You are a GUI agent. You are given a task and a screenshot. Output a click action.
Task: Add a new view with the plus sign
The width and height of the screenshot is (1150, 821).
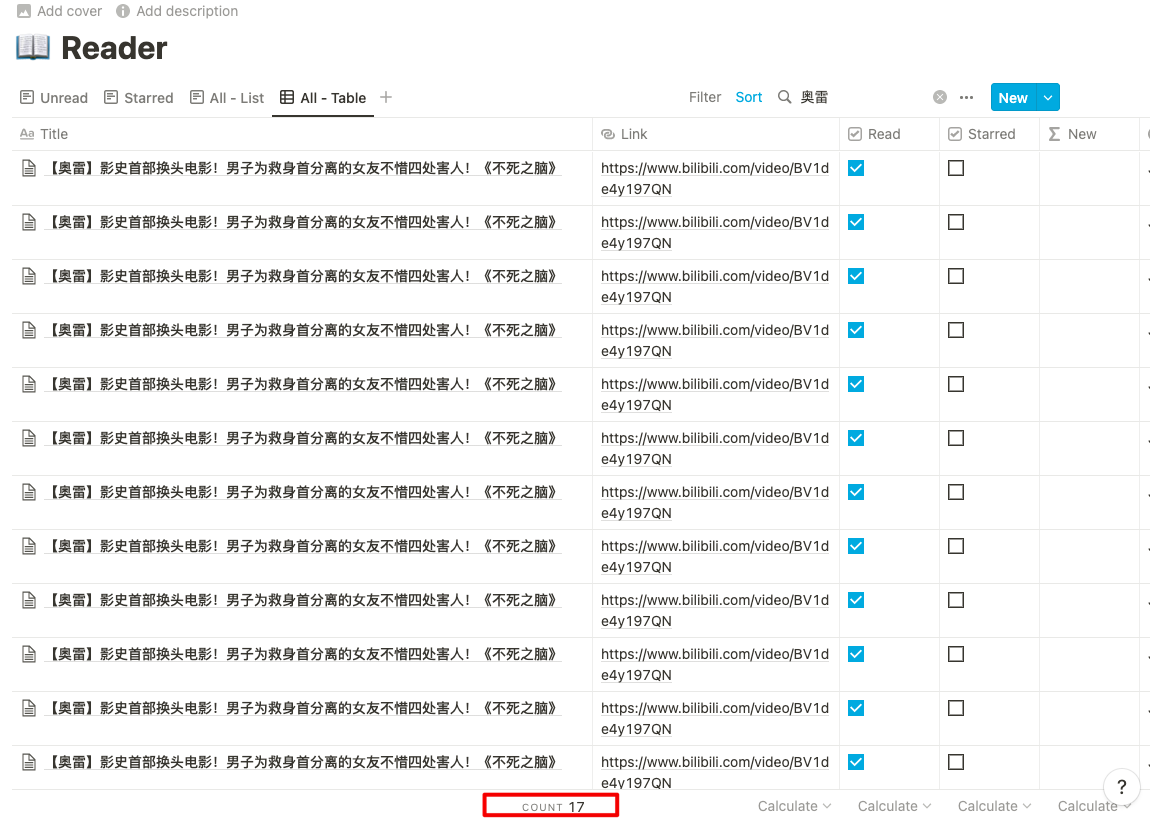(385, 97)
